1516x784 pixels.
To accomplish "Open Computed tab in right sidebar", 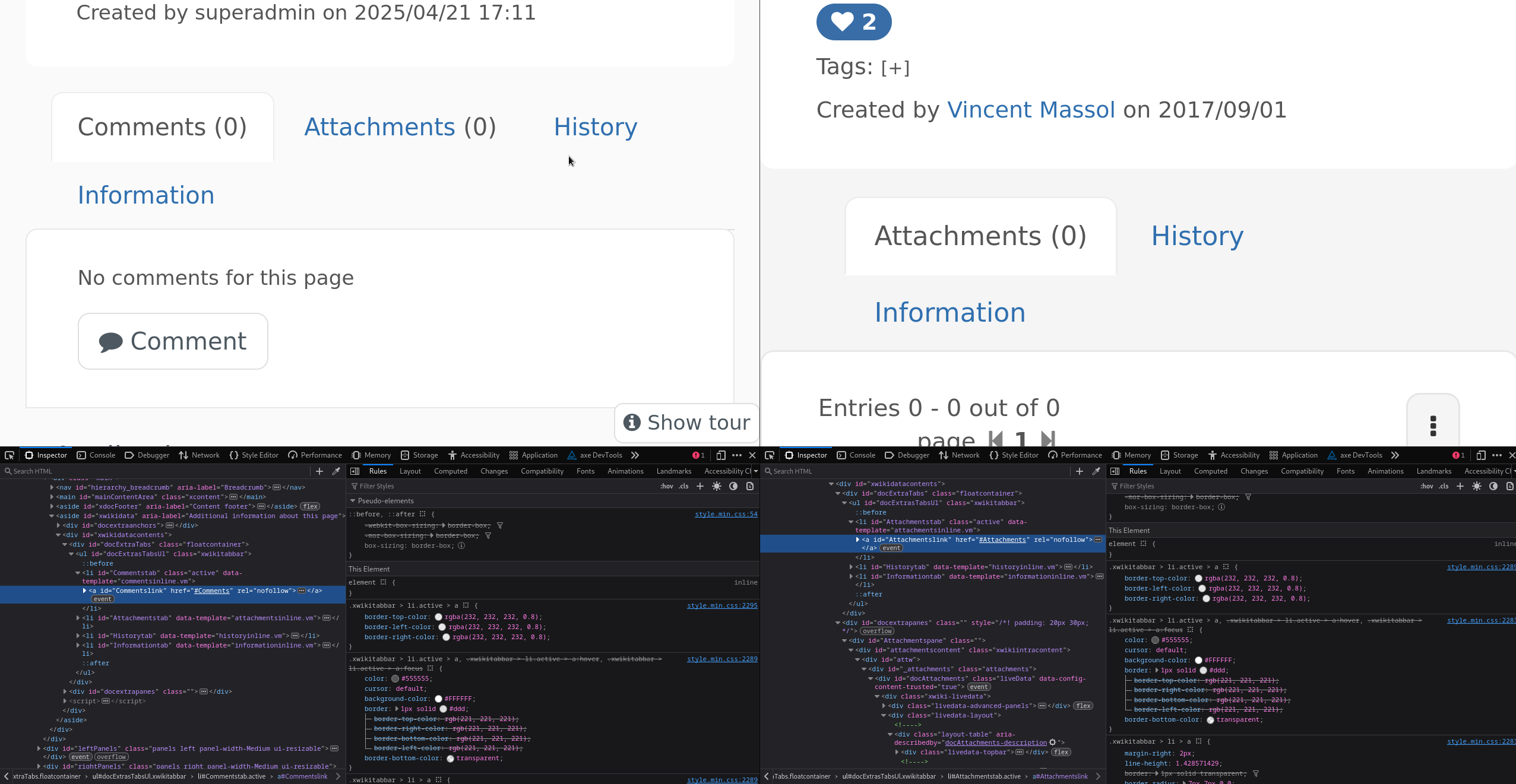I will (x=1211, y=471).
